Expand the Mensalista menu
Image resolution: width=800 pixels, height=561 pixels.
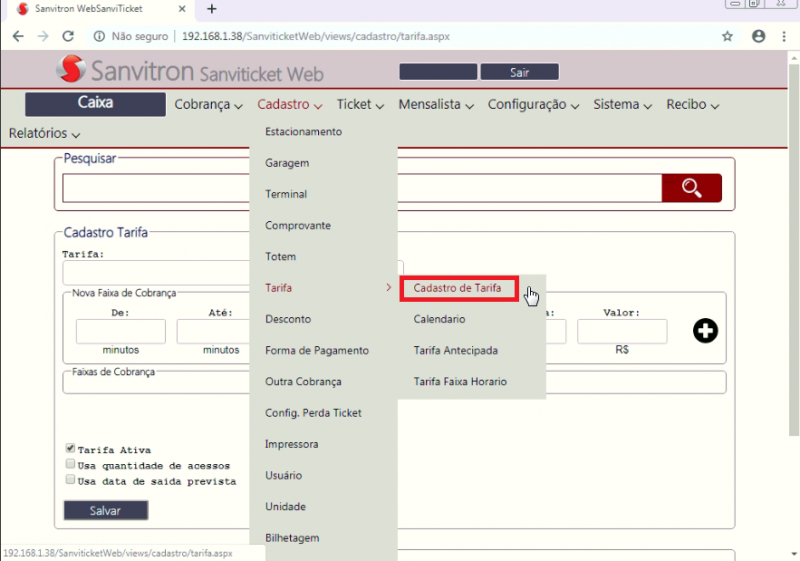[436, 105]
